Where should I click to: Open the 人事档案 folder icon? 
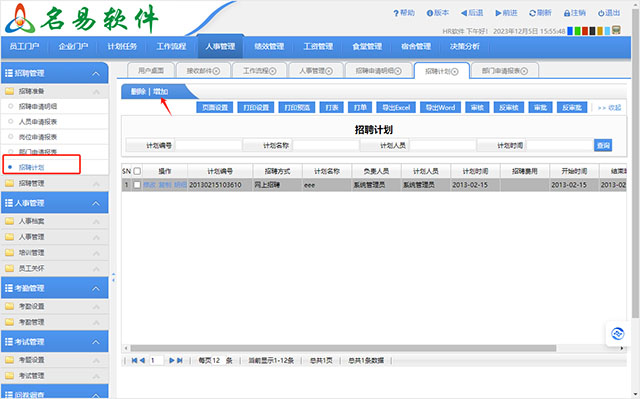tap(9, 222)
